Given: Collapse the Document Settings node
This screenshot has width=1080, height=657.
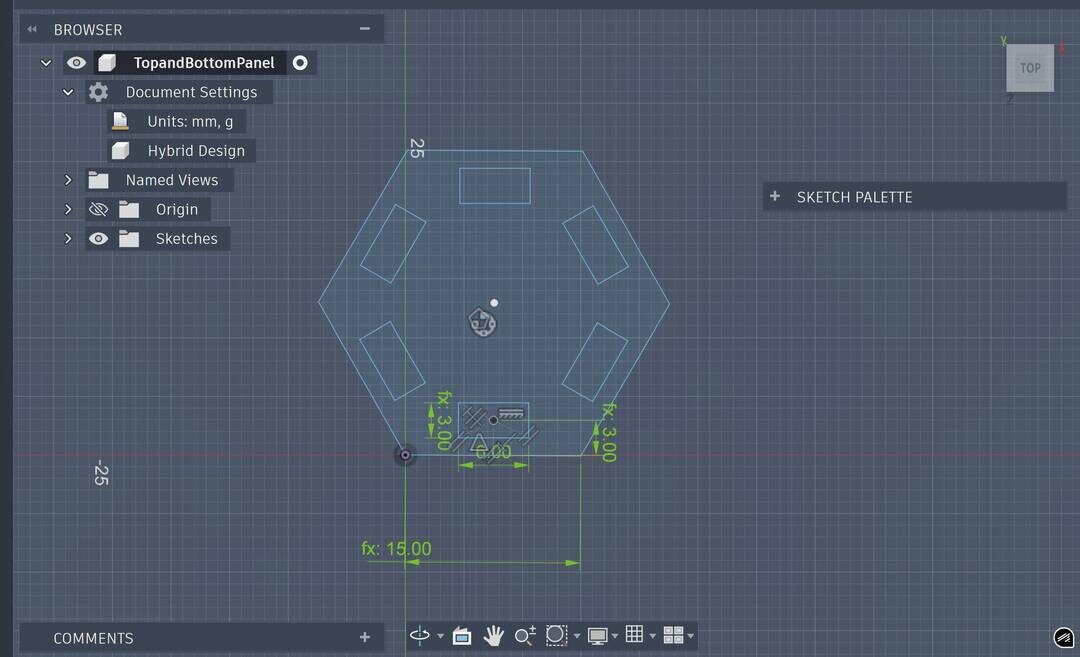Looking at the screenshot, I should tap(68, 92).
